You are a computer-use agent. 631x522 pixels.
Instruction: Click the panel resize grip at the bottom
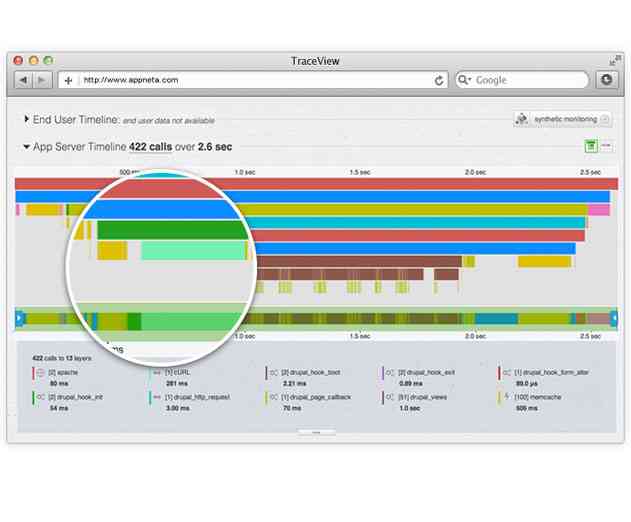316,432
